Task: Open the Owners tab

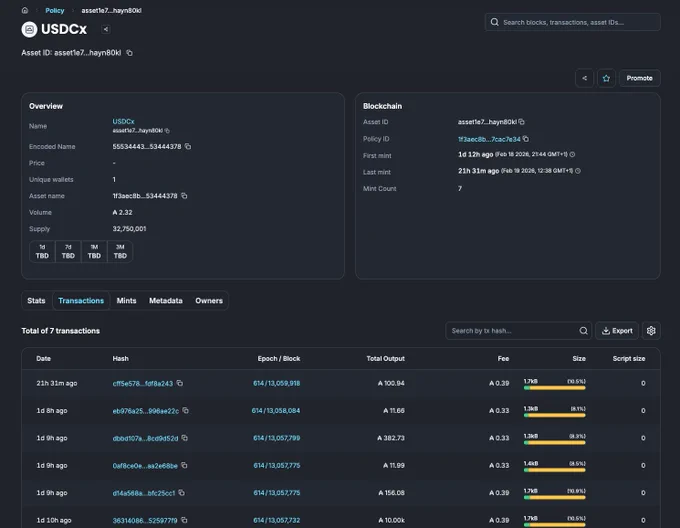Action: click(x=209, y=300)
